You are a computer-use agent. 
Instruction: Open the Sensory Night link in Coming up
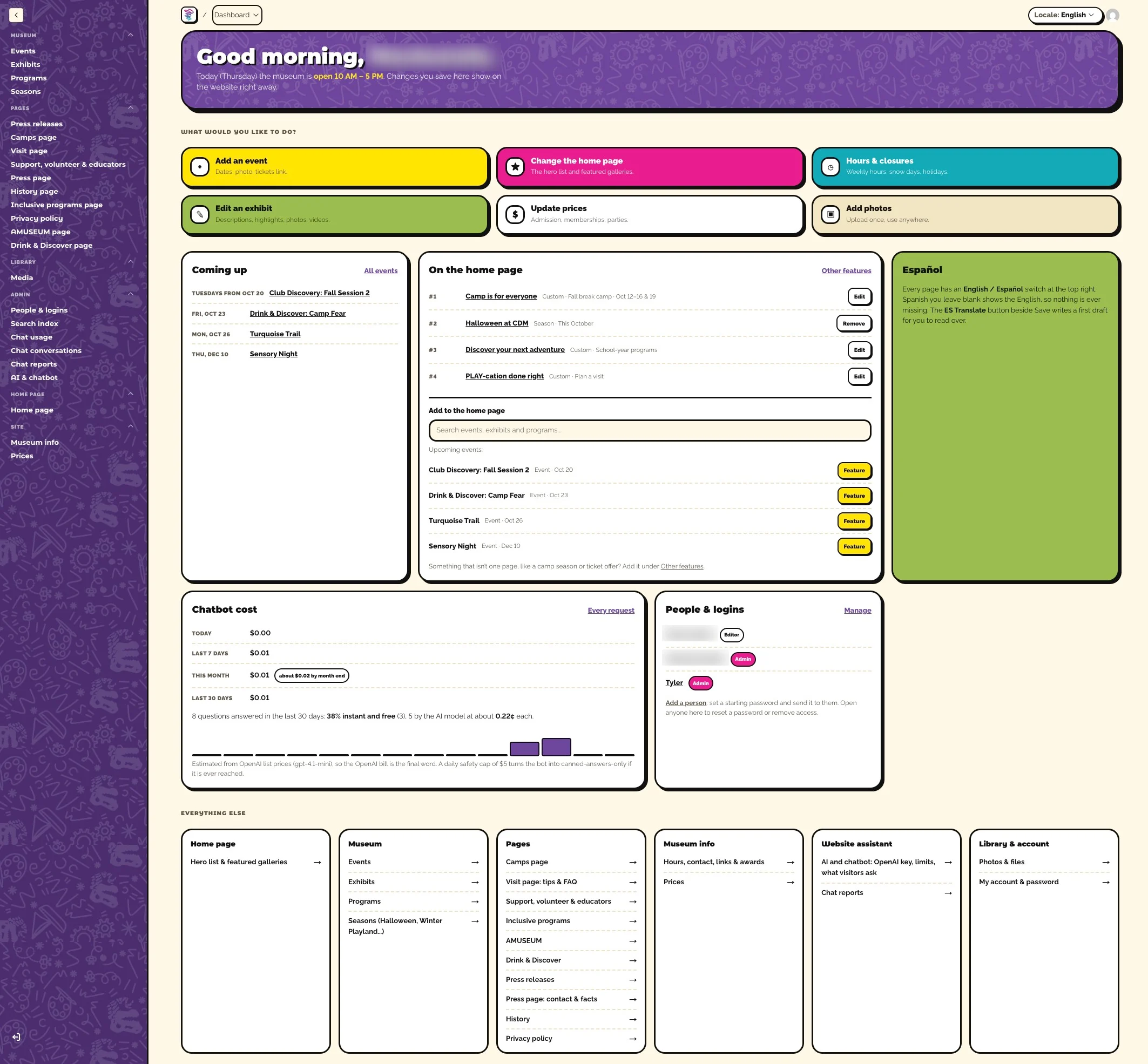point(274,354)
